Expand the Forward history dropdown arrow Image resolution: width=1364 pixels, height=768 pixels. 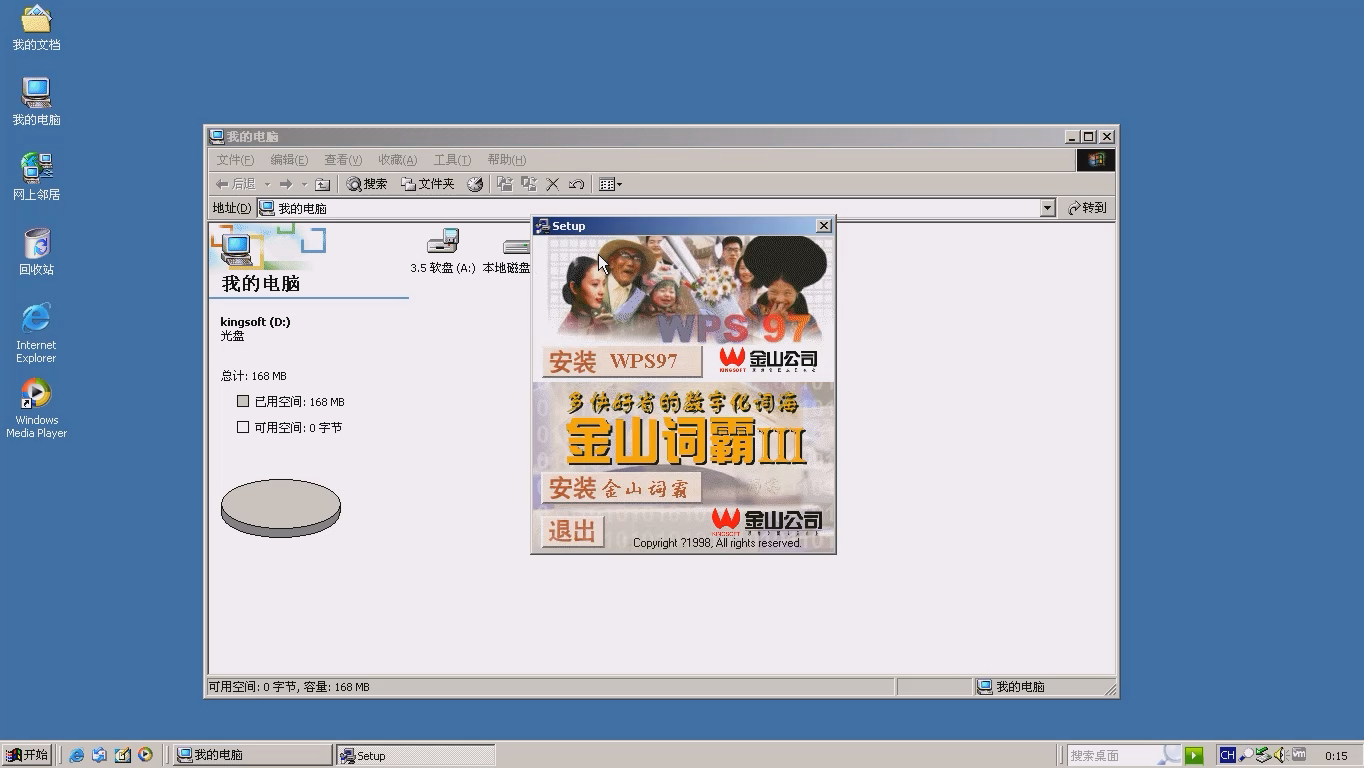click(304, 184)
